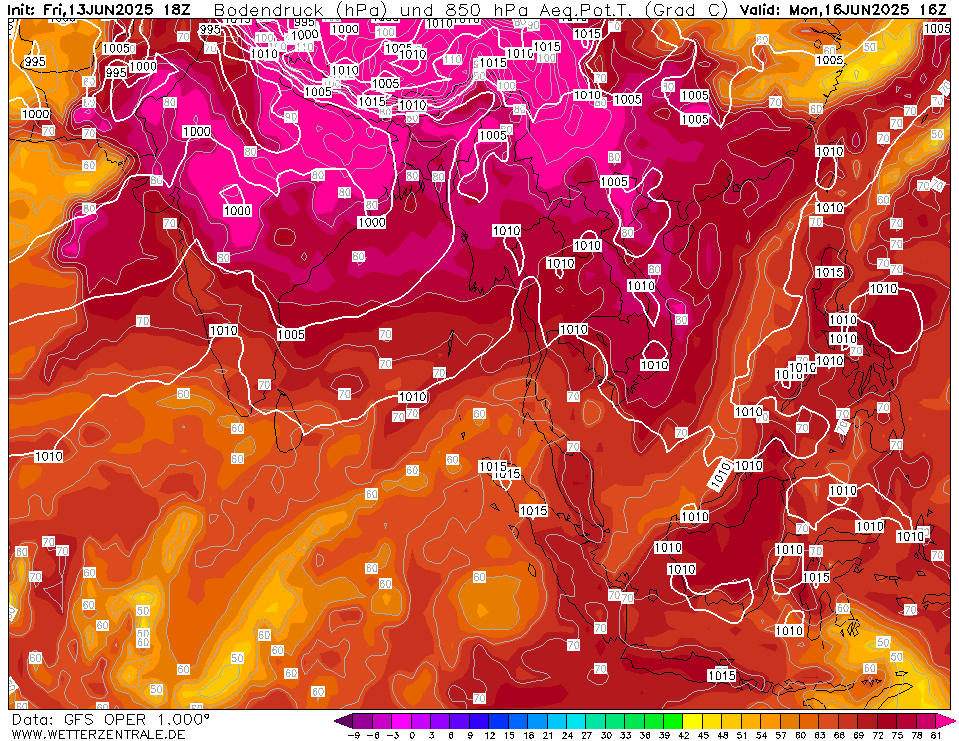Click the '42' value under the color legend

click(683, 735)
